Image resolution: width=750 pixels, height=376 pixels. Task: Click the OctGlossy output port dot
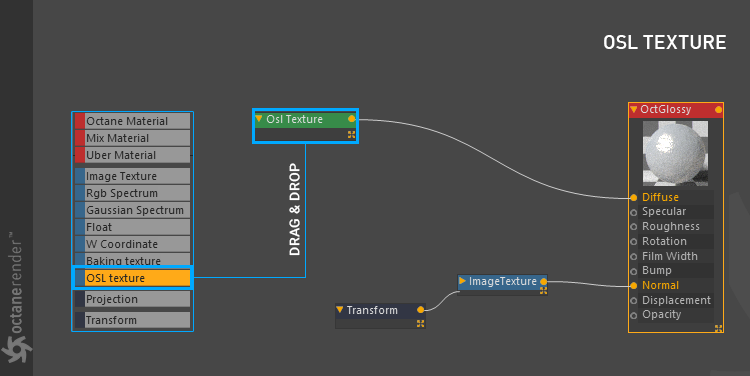tap(718, 110)
